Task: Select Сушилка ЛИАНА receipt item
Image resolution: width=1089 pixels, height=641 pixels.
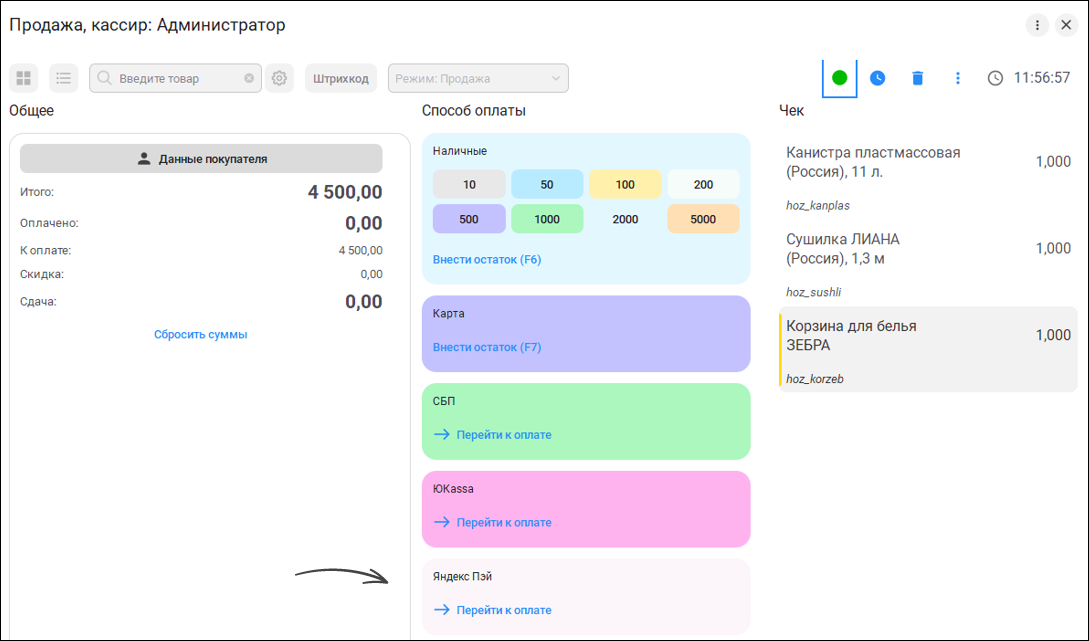Action: point(928,263)
